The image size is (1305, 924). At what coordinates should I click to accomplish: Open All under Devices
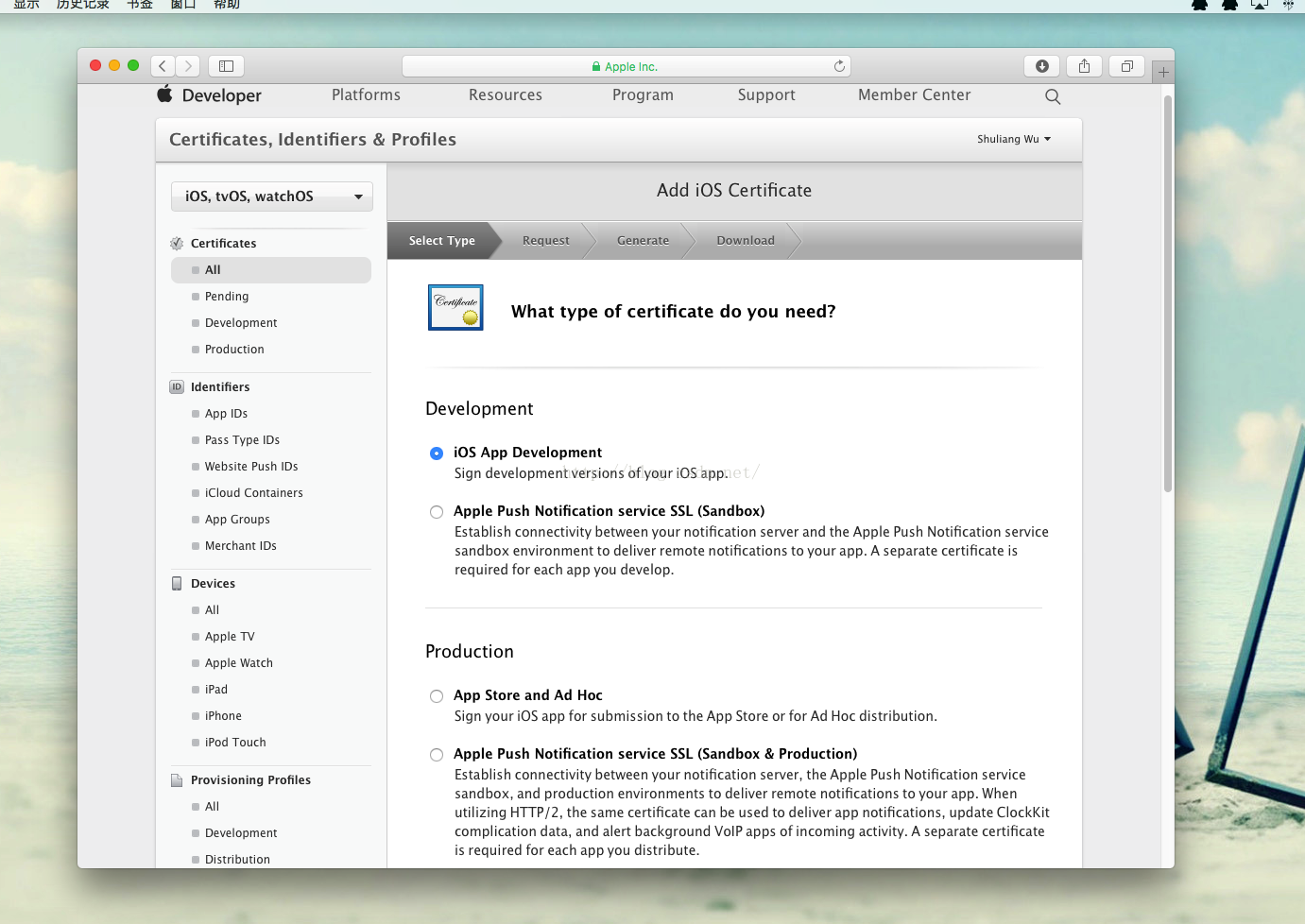tap(212, 610)
